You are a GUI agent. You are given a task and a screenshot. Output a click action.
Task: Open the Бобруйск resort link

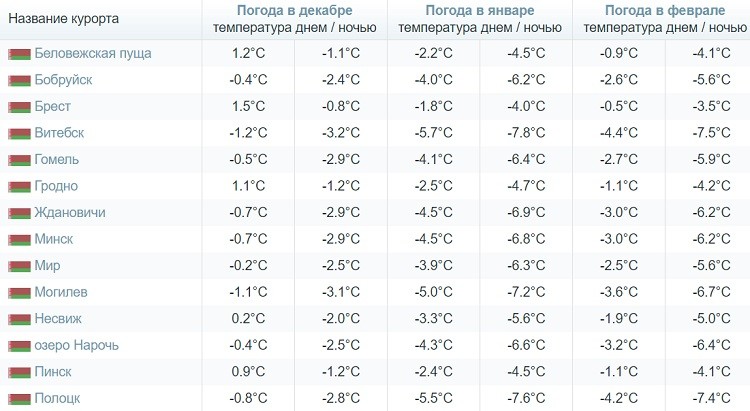63,79
